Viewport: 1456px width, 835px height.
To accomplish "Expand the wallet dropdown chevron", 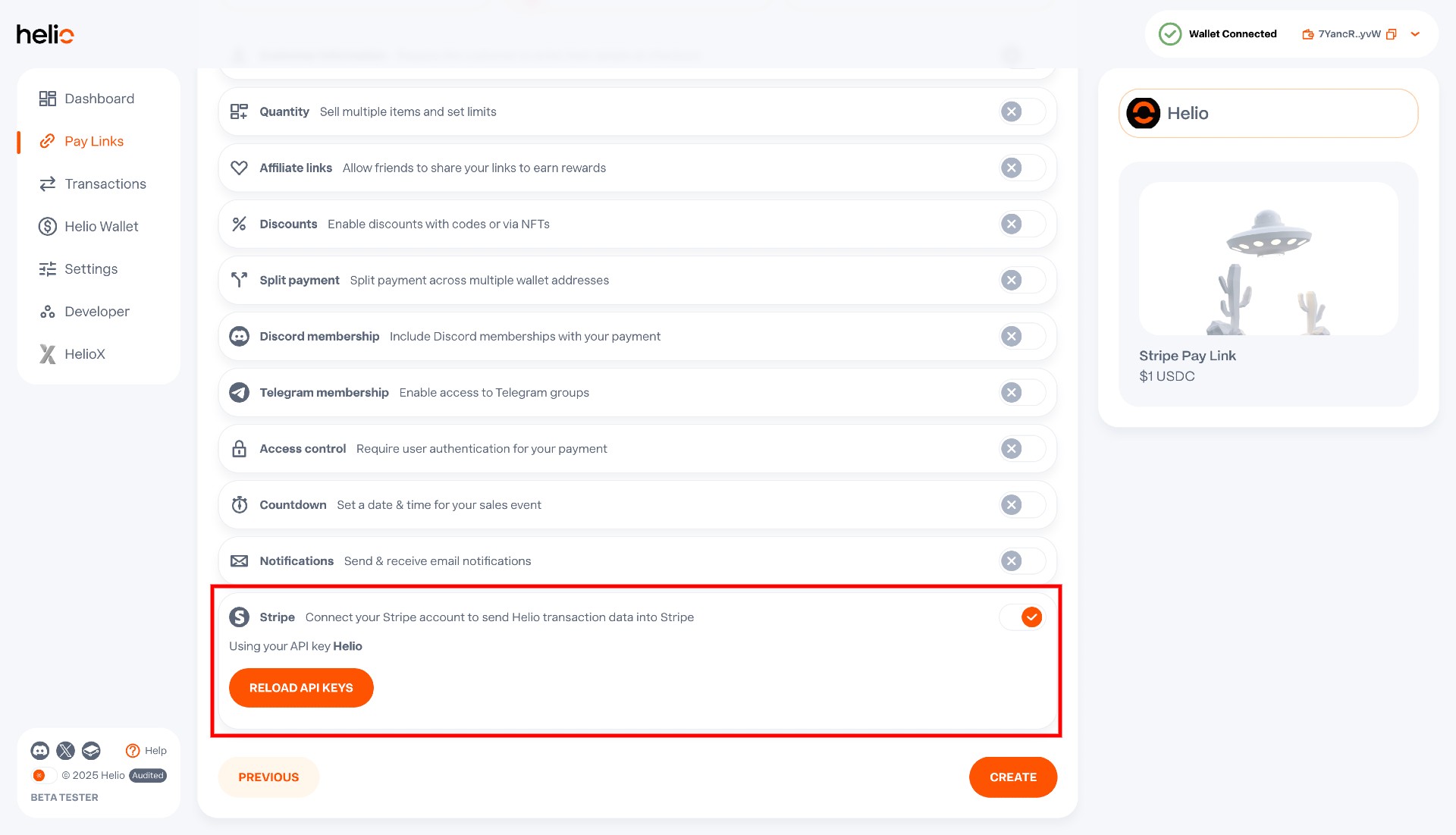I will 1415,34.
